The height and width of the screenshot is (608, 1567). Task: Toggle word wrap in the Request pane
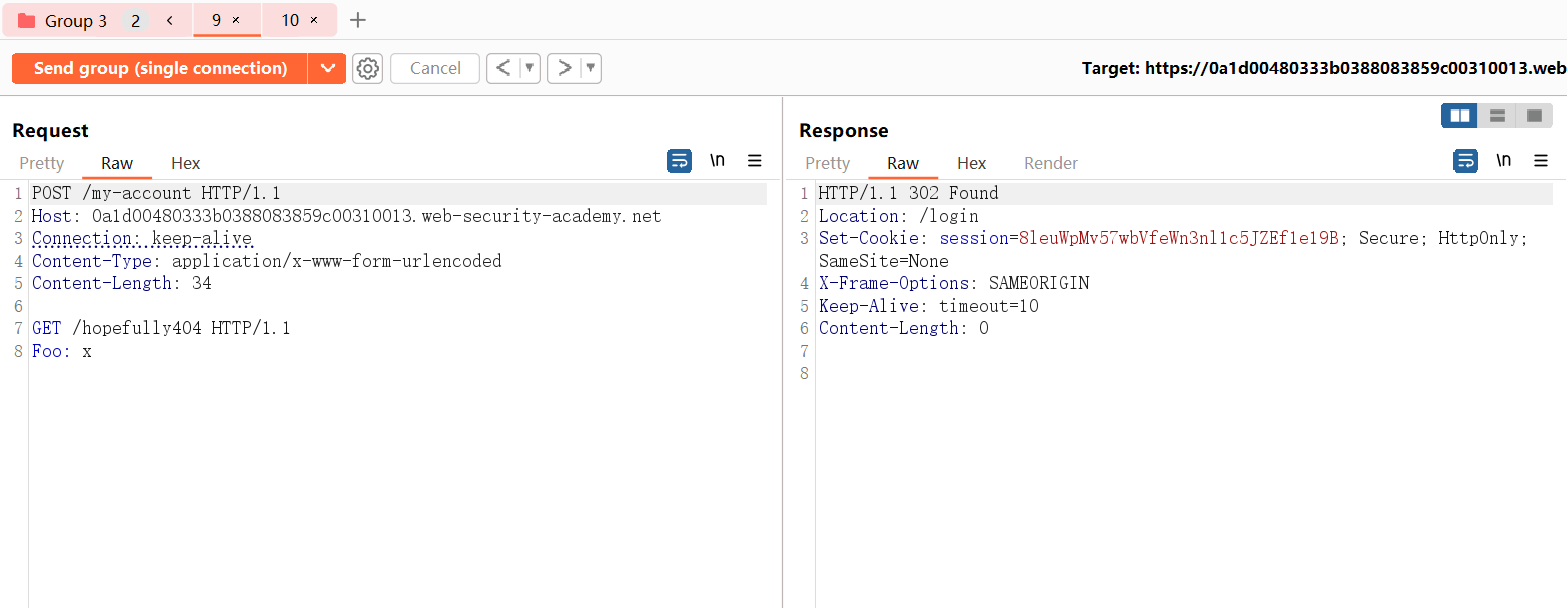click(679, 161)
